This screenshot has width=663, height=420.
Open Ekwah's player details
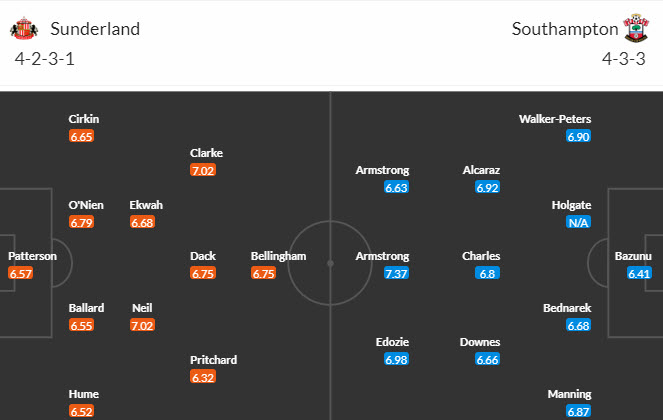[146, 205]
